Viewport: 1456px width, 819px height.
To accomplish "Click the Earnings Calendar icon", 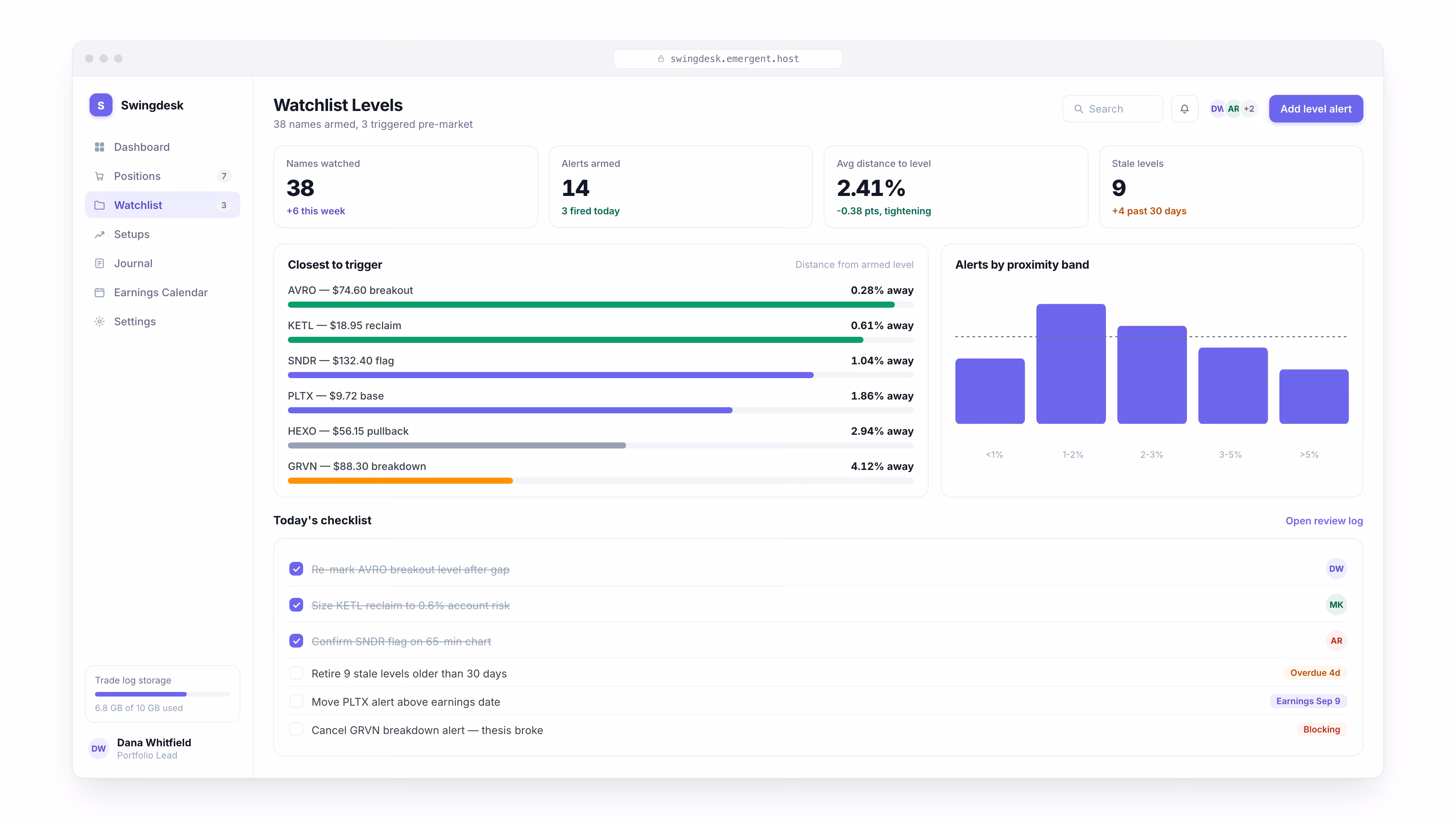I will (100, 293).
